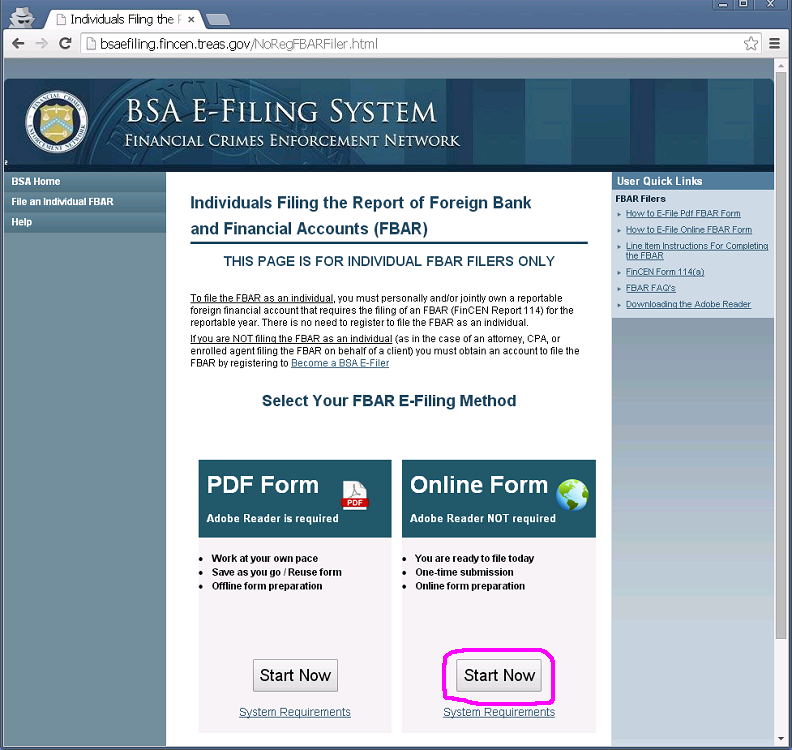Click the Online Form header panel
792x750 pixels.
(x=499, y=498)
